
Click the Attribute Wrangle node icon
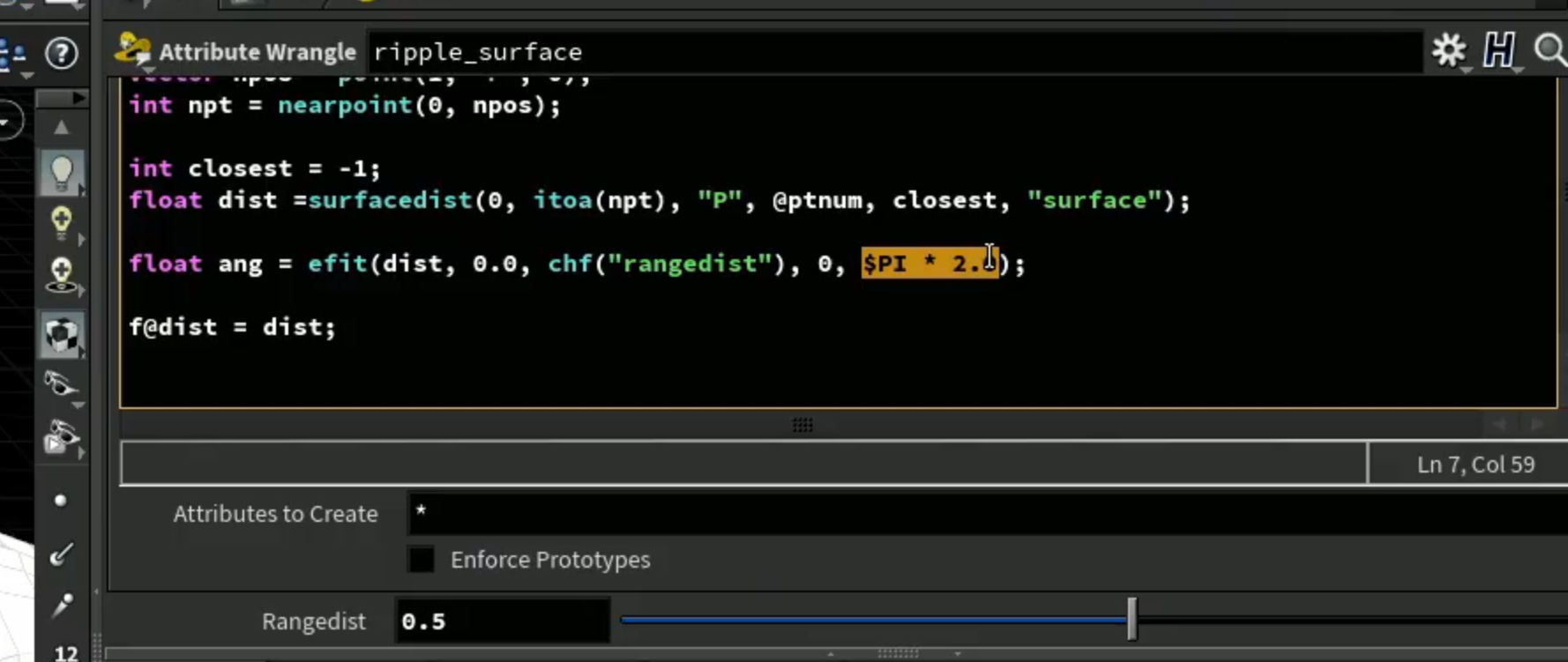point(132,48)
